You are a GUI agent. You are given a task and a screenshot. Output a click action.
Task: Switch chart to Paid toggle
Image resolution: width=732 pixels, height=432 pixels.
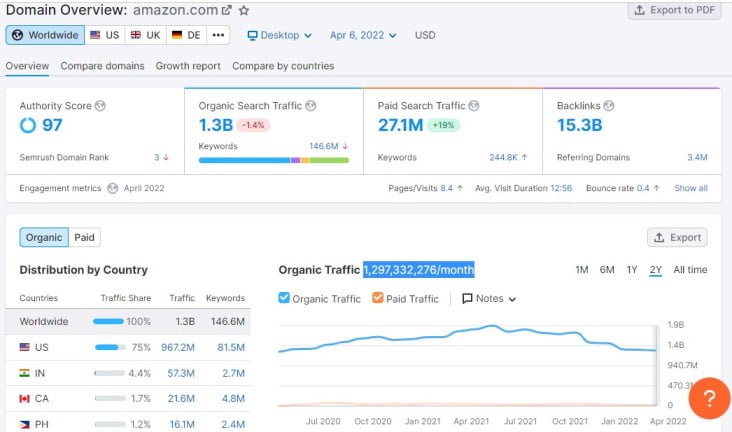pos(84,237)
